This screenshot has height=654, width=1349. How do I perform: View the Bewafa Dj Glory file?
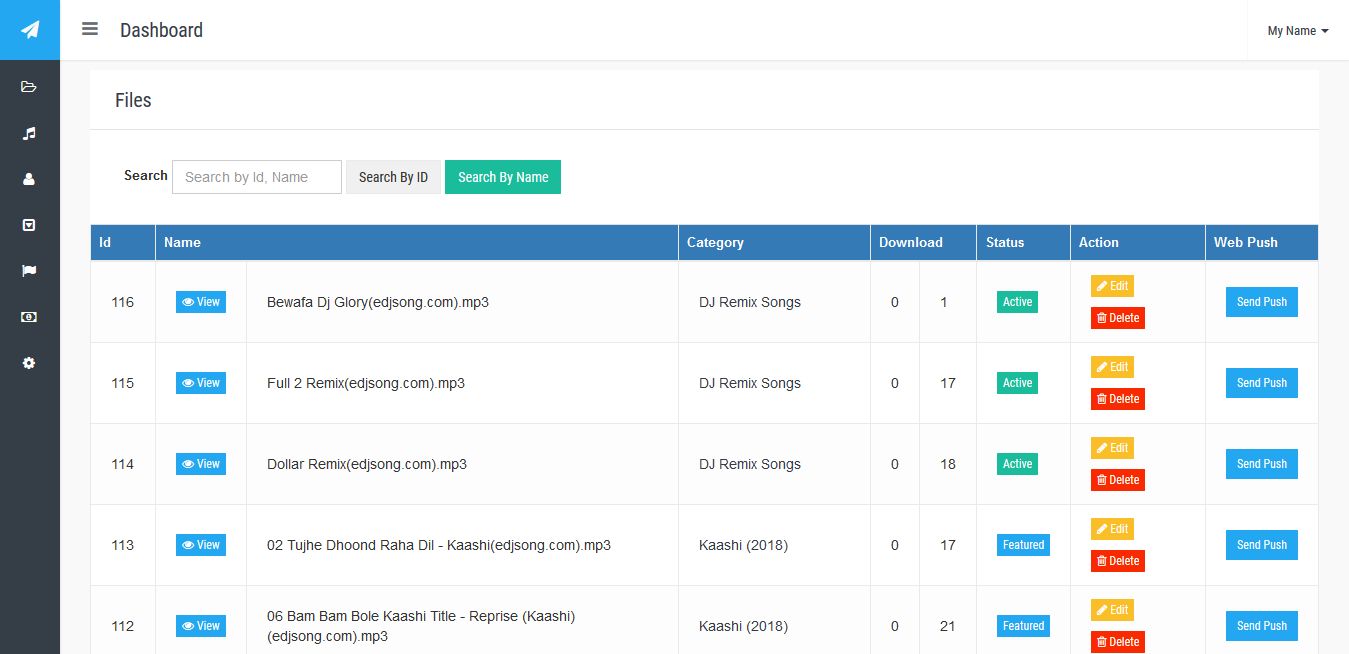[201, 302]
